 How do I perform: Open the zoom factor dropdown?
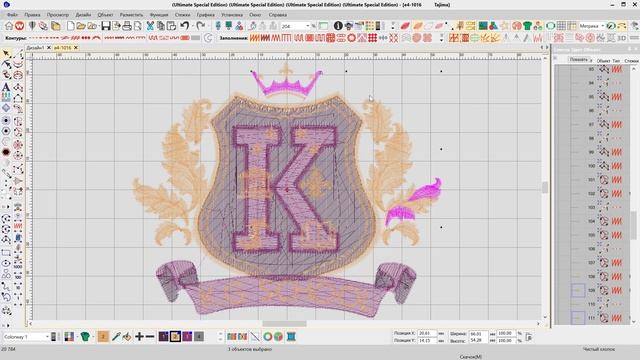[x=308, y=26]
